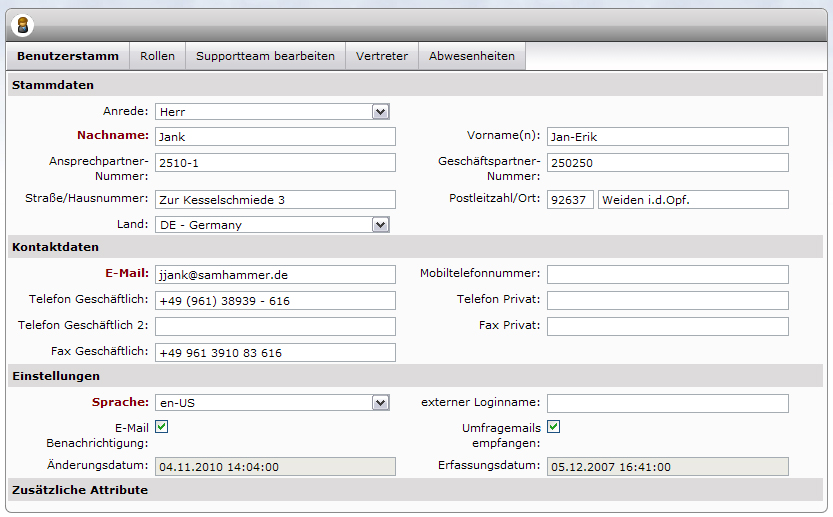This screenshot has height=517, width=833.
Task: Click the Straße/Hausnummer input field
Action: (x=275, y=200)
